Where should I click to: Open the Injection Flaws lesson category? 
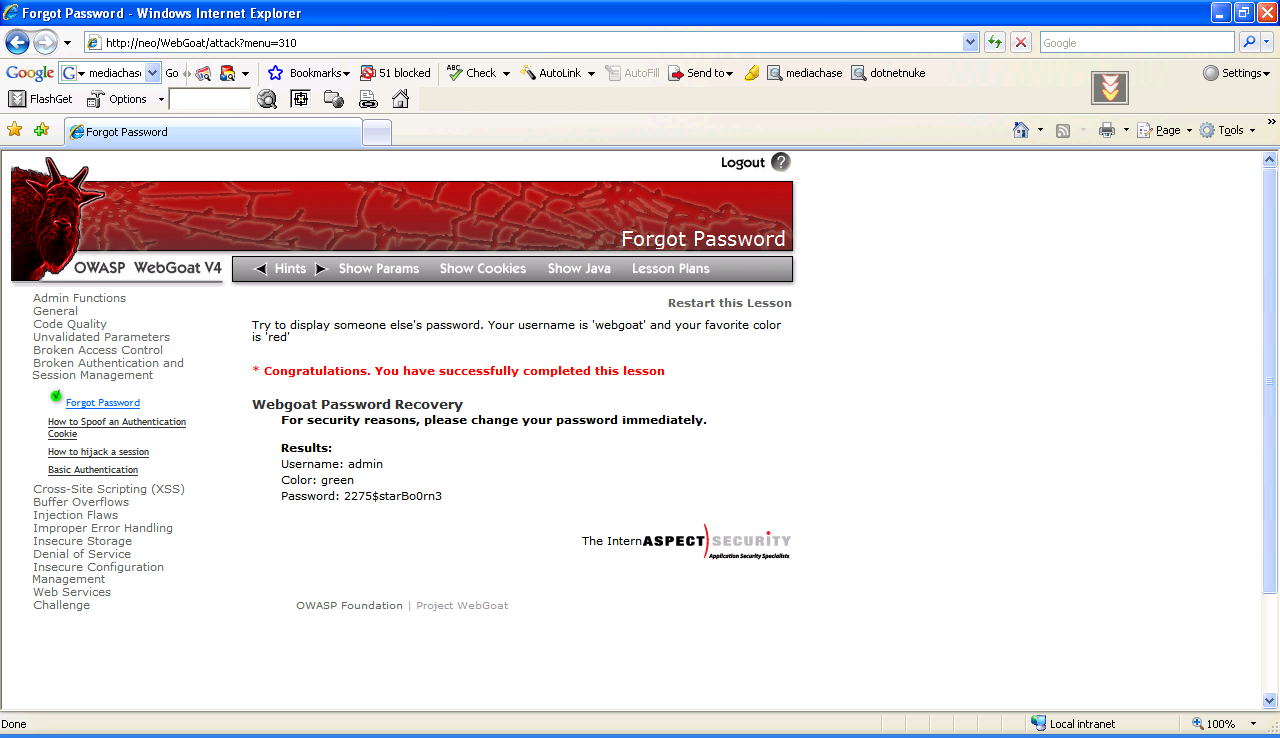click(x=75, y=515)
